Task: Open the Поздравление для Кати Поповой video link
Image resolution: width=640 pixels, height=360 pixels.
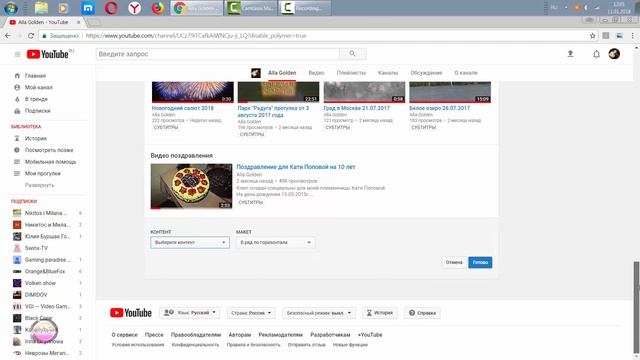Action: click(x=296, y=167)
